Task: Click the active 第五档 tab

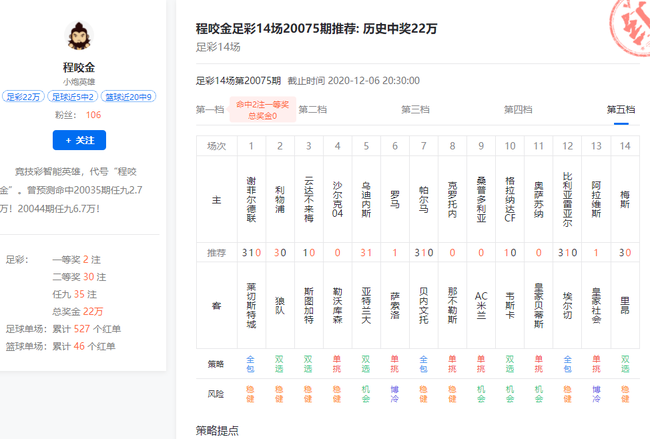Action: tap(620, 109)
